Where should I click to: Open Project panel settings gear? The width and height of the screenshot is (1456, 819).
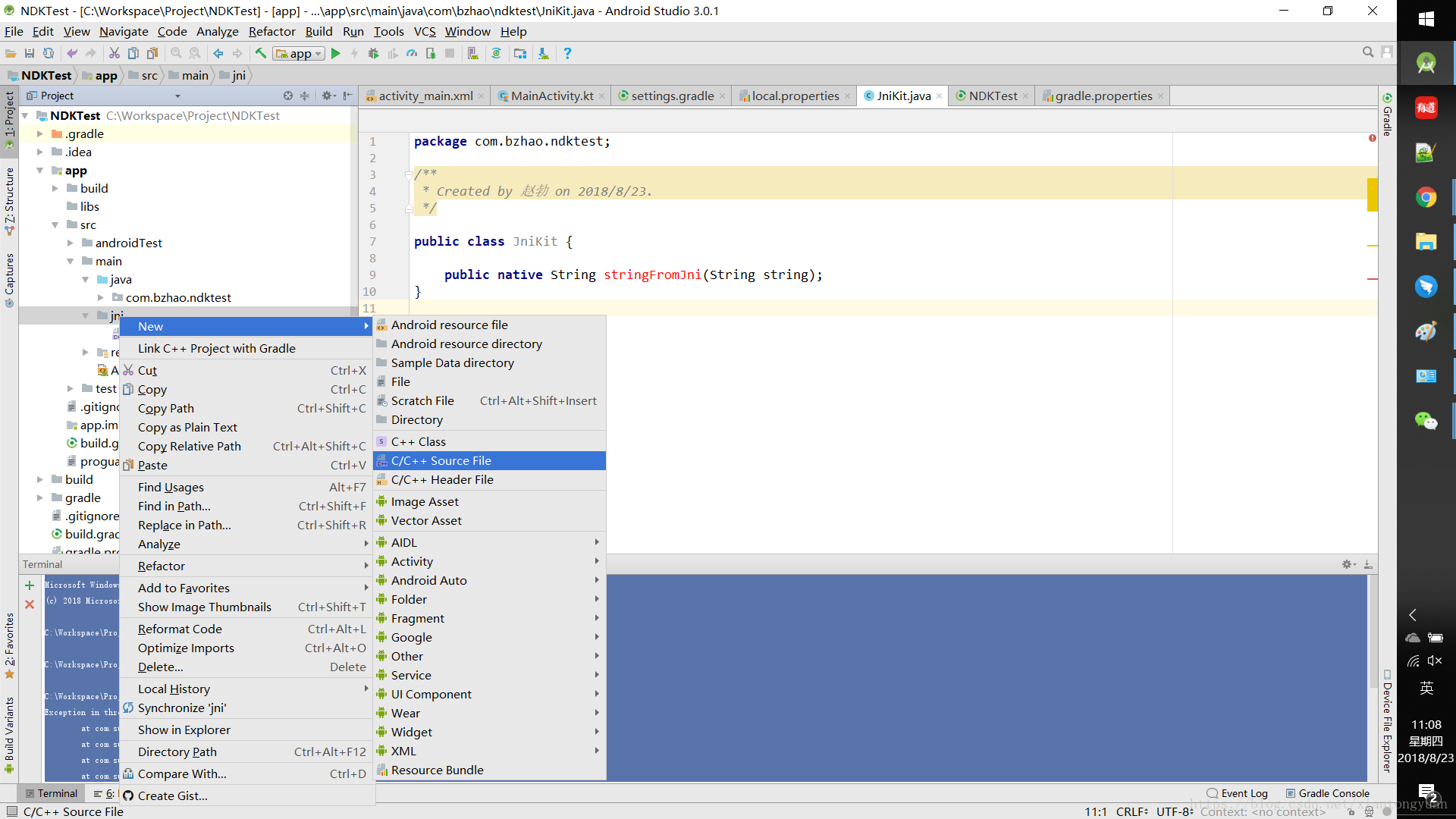328,96
